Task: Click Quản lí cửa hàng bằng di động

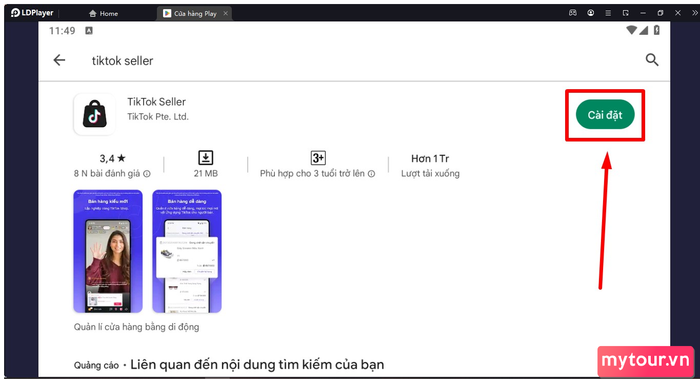Action: 137,327
